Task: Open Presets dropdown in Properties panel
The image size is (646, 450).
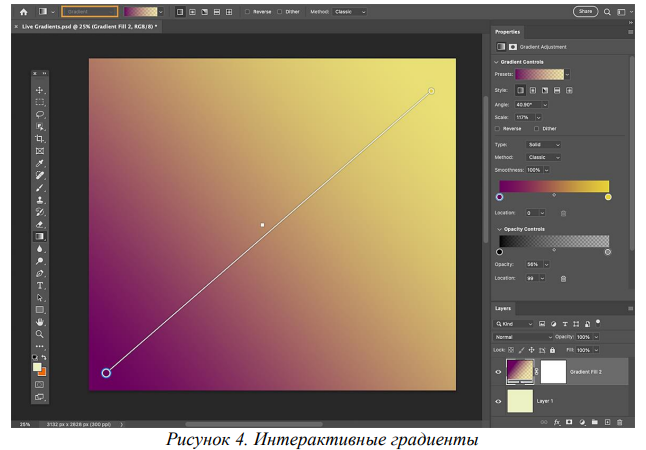Action: (x=567, y=75)
